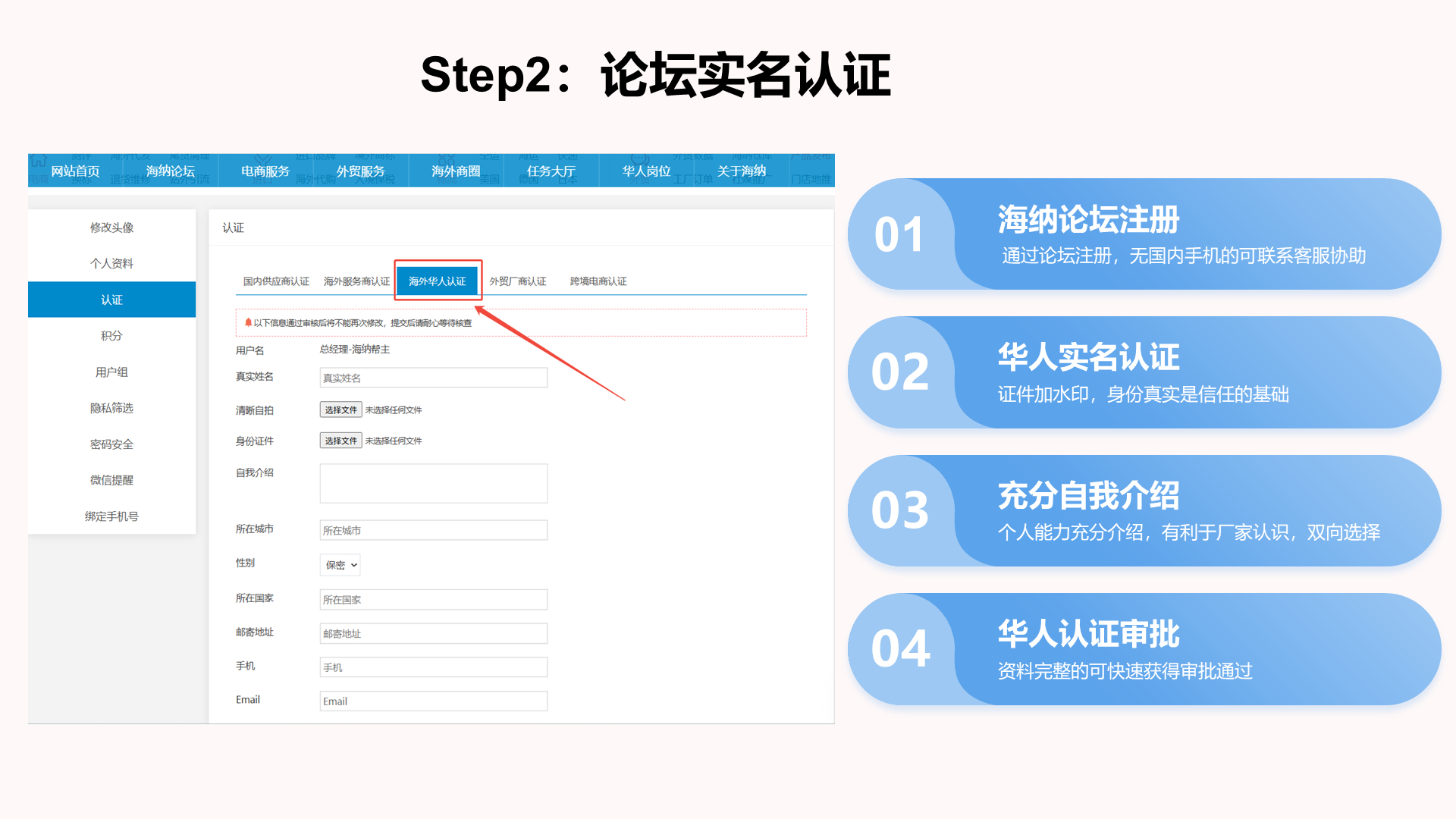Image resolution: width=1456 pixels, height=819 pixels.
Task: Open 海纳论坛 in top navigation
Action: (x=171, y=171)
